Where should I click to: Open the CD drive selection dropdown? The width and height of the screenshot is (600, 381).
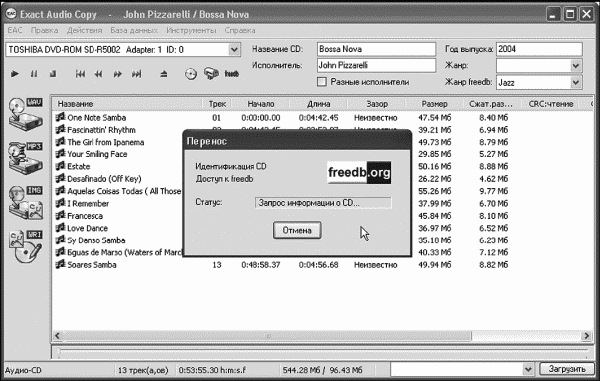tap(234, 50)
